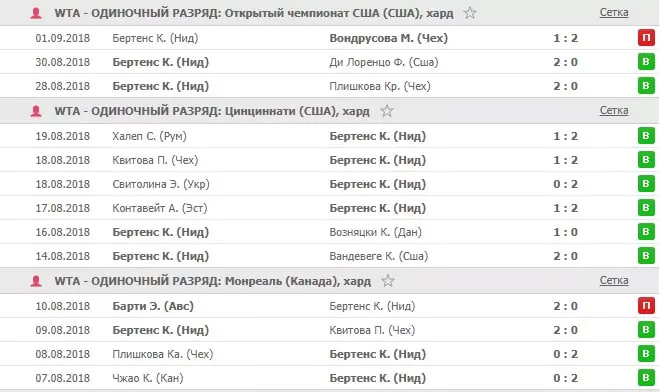Screen dimensions: 660x392
Task: Select Ди Лоренцо Ф. (Сша) player name
Action: click(384, 62)
